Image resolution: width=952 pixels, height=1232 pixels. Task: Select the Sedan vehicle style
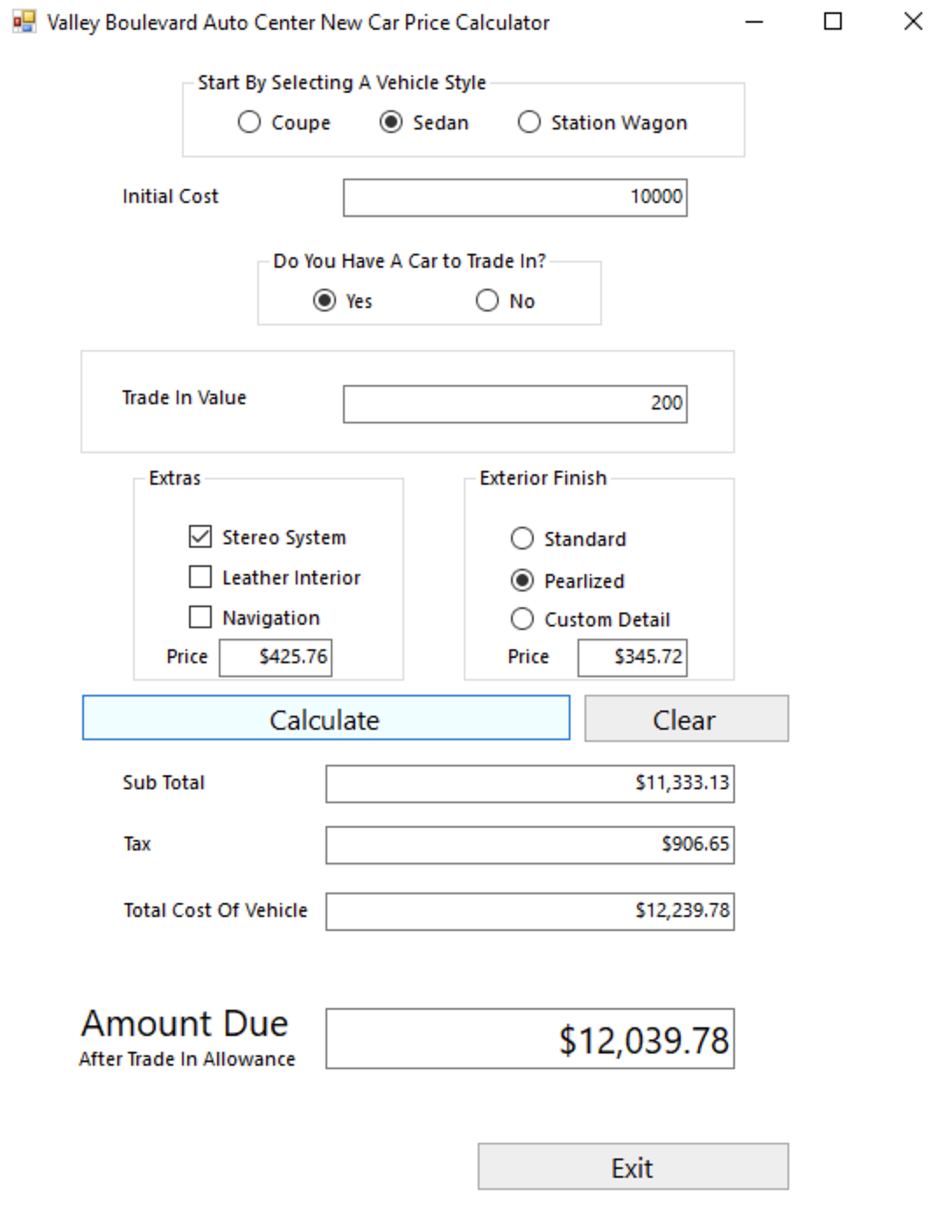point(391,122)
